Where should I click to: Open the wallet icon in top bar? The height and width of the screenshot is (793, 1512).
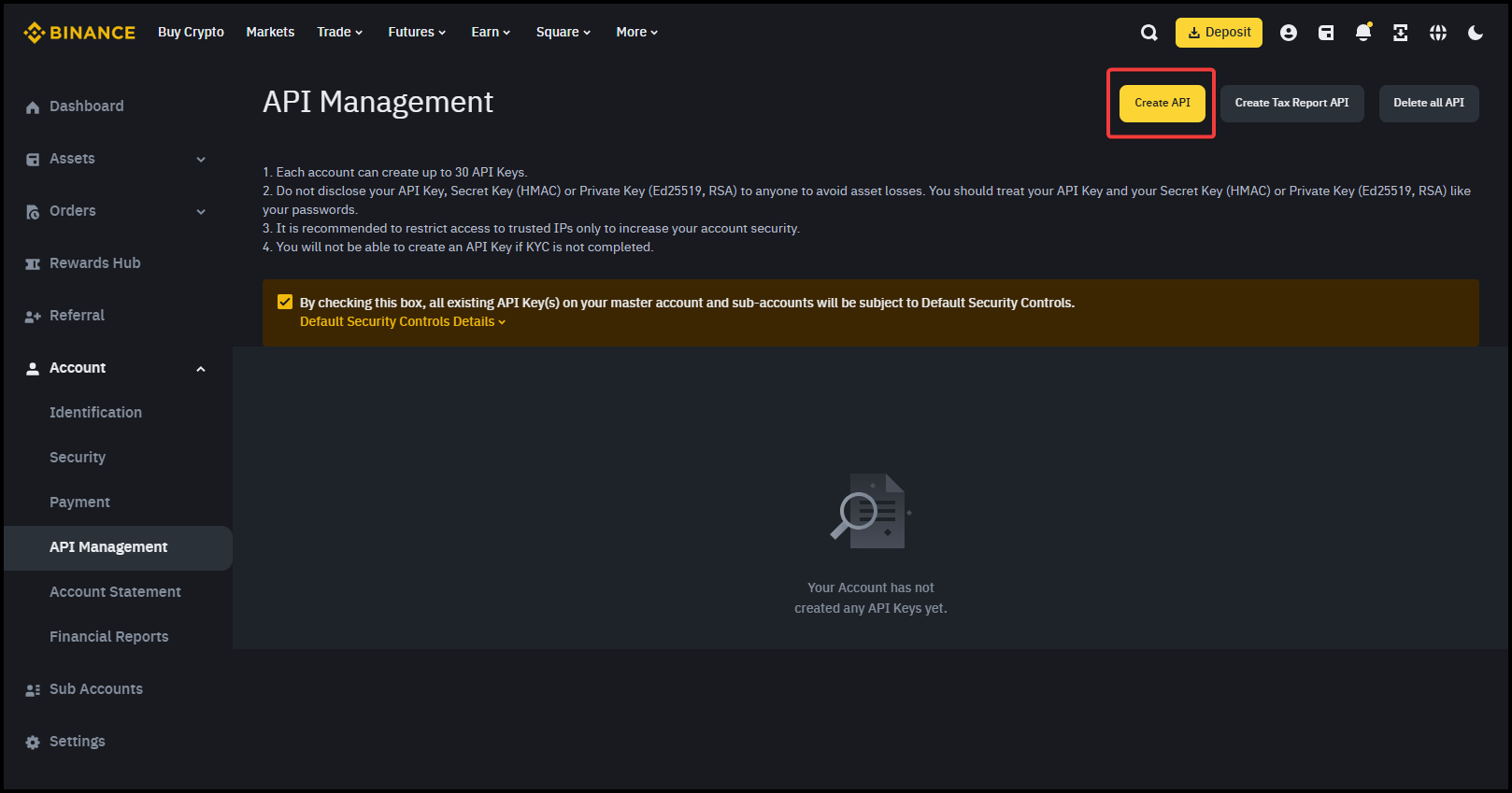point(1325,33)
